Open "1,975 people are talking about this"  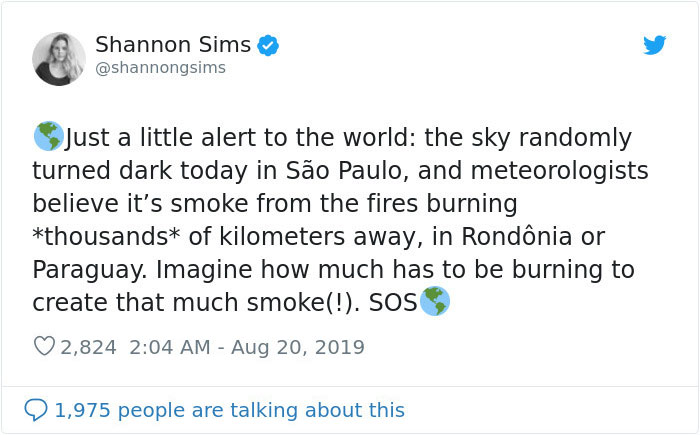click(x=229, y=410)
